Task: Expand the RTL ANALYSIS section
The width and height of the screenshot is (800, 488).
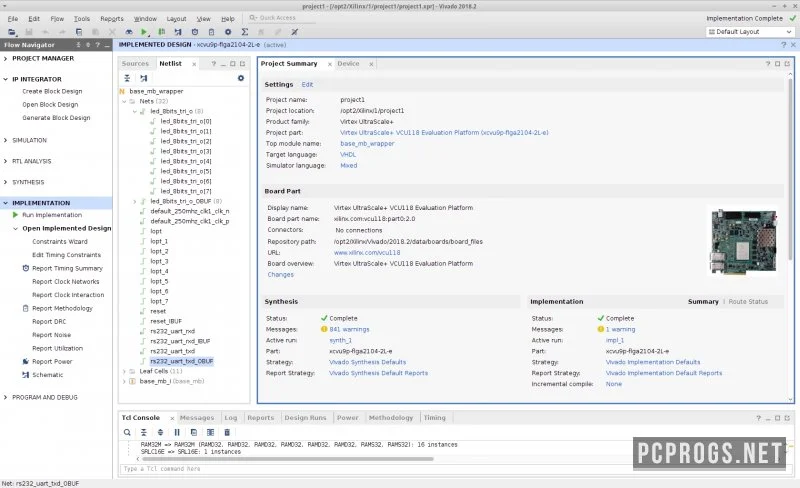Action: (6, 161)
